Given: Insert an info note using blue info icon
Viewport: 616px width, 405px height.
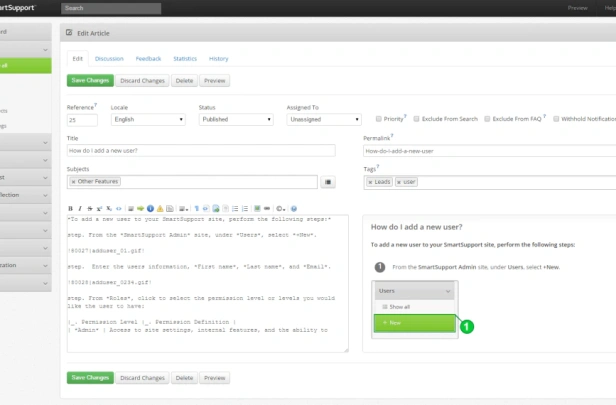Looking at the screenshot, I should [x=150, y=209].
